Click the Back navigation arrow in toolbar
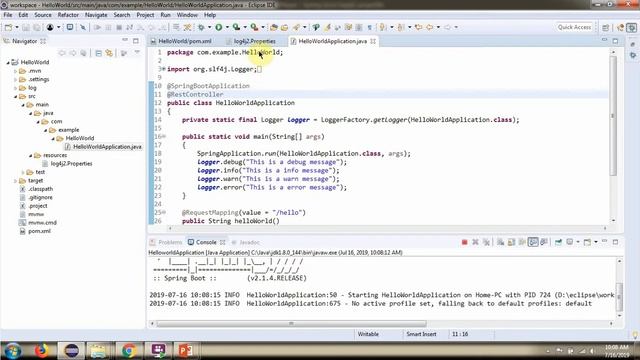The width and height of the screenshot is (640, 360). point(430,27)
